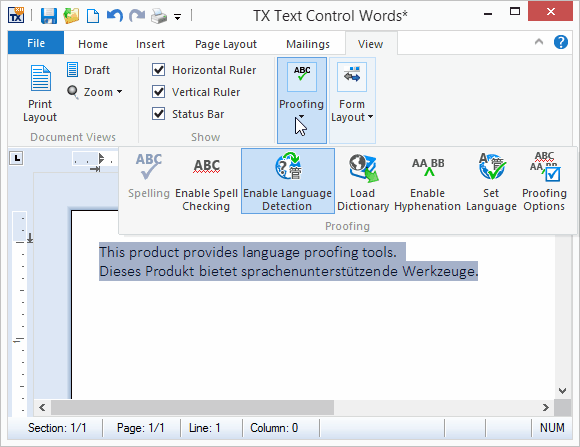
Task: Select the View ribbon tab
Action: [371, 44]
